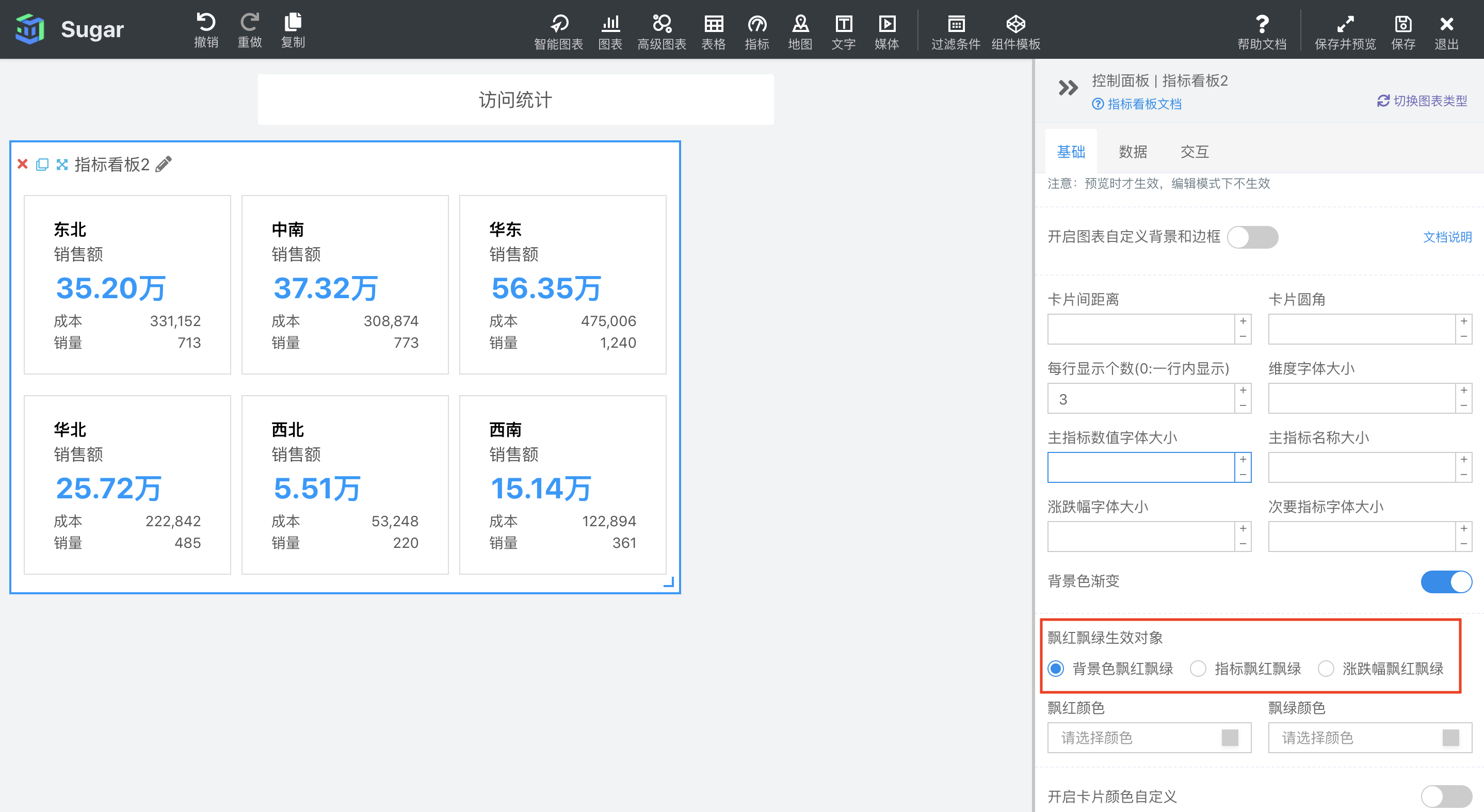Image resolution: width=1484 pixels, height=812 pixels.
Task: Collapse the control panel with double arrows
Action: 1068,88
